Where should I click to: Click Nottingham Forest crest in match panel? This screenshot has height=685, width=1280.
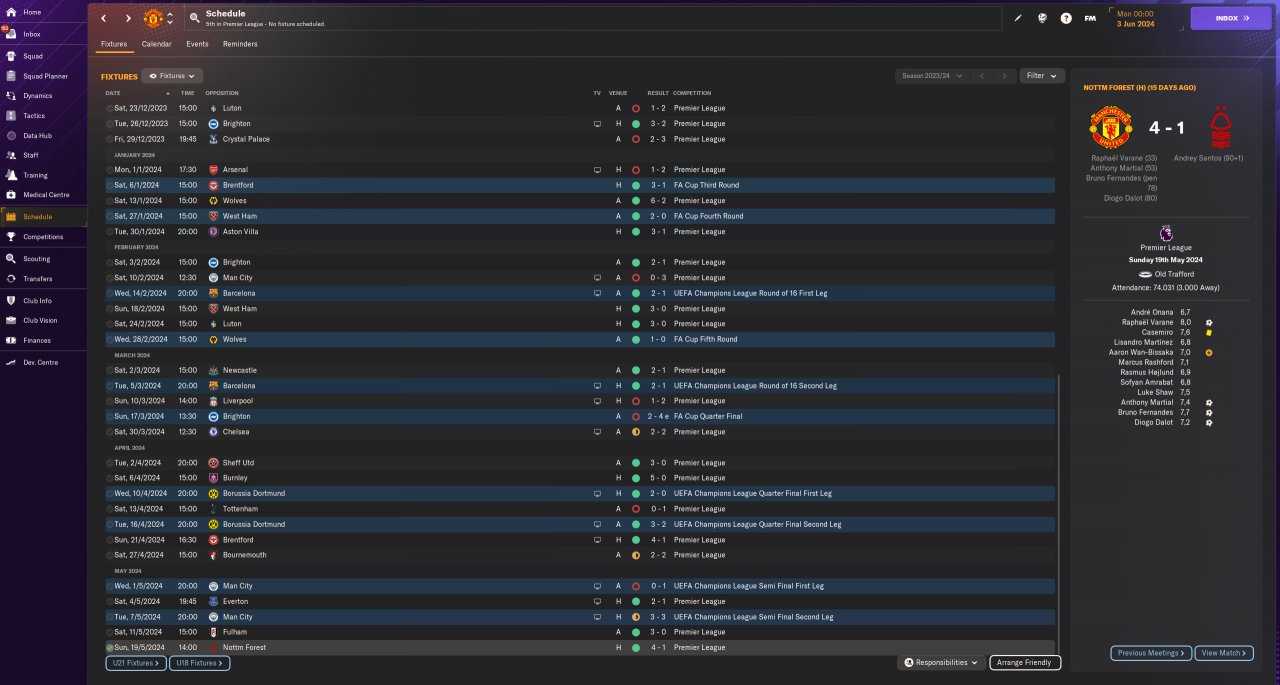[x=1219, y=127]
